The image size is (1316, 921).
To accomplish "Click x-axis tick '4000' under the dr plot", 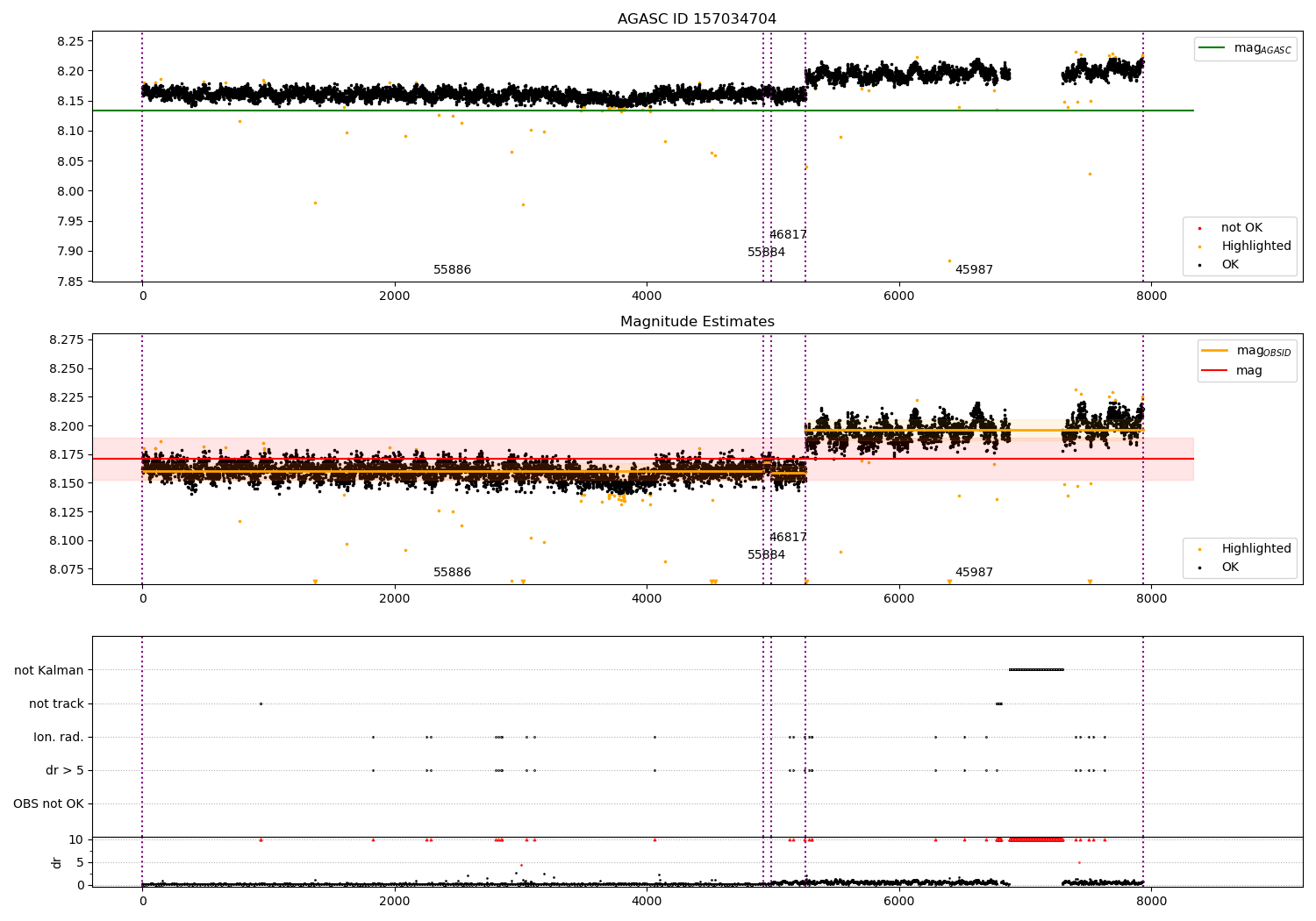I will [647, 901].
